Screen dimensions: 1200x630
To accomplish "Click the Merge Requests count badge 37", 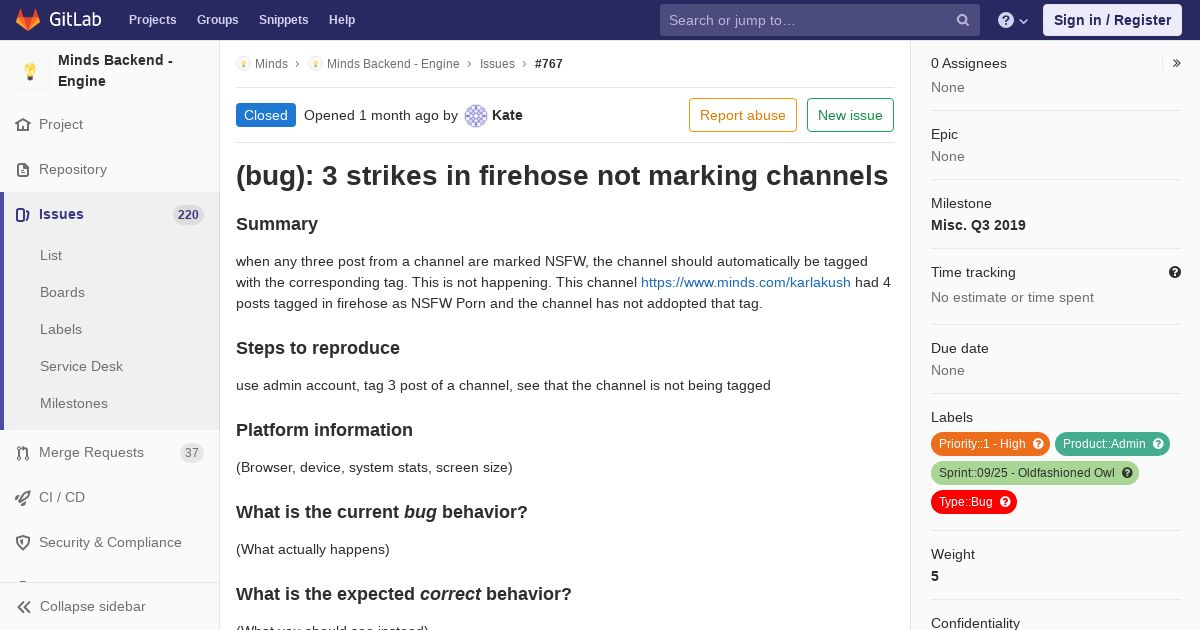I will click(x=191, y=453).
